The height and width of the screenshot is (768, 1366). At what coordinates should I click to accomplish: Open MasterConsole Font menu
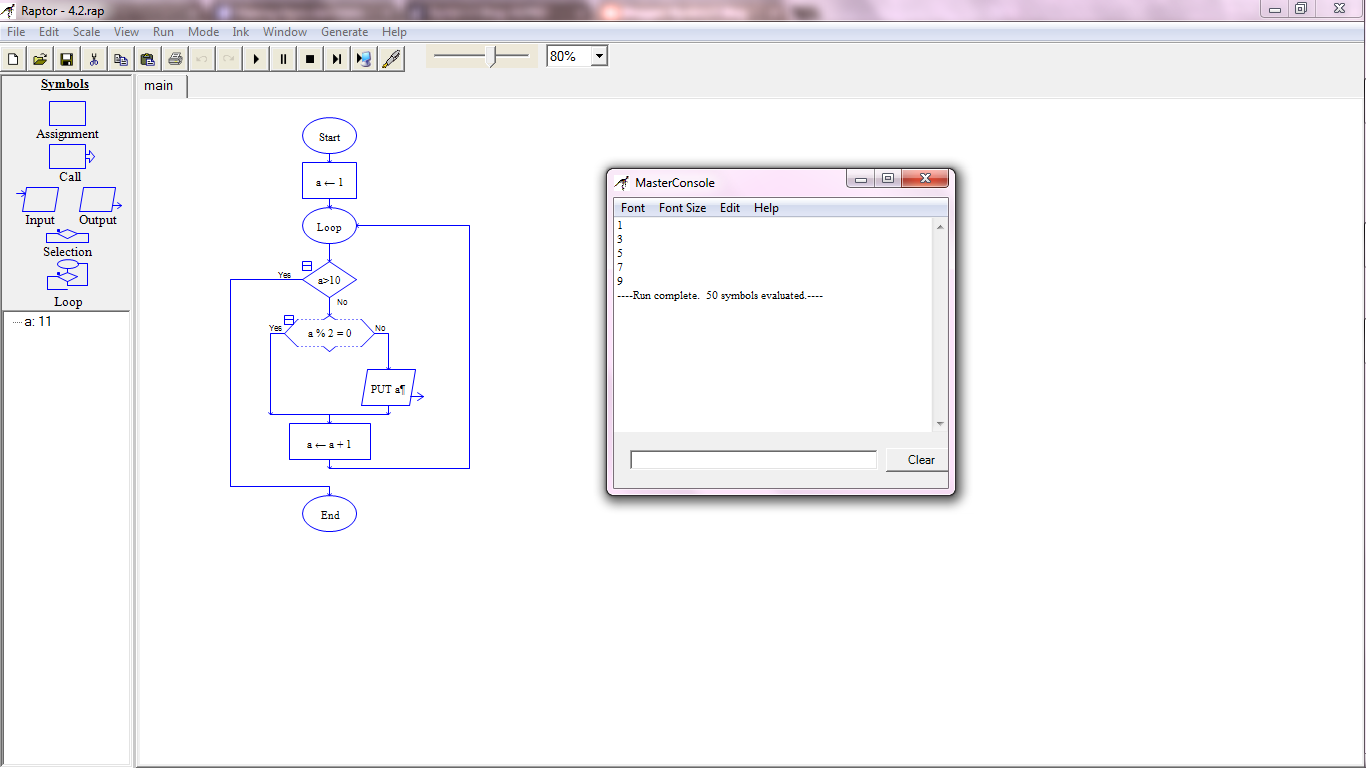pyautogui.click(x=633, y=208)
